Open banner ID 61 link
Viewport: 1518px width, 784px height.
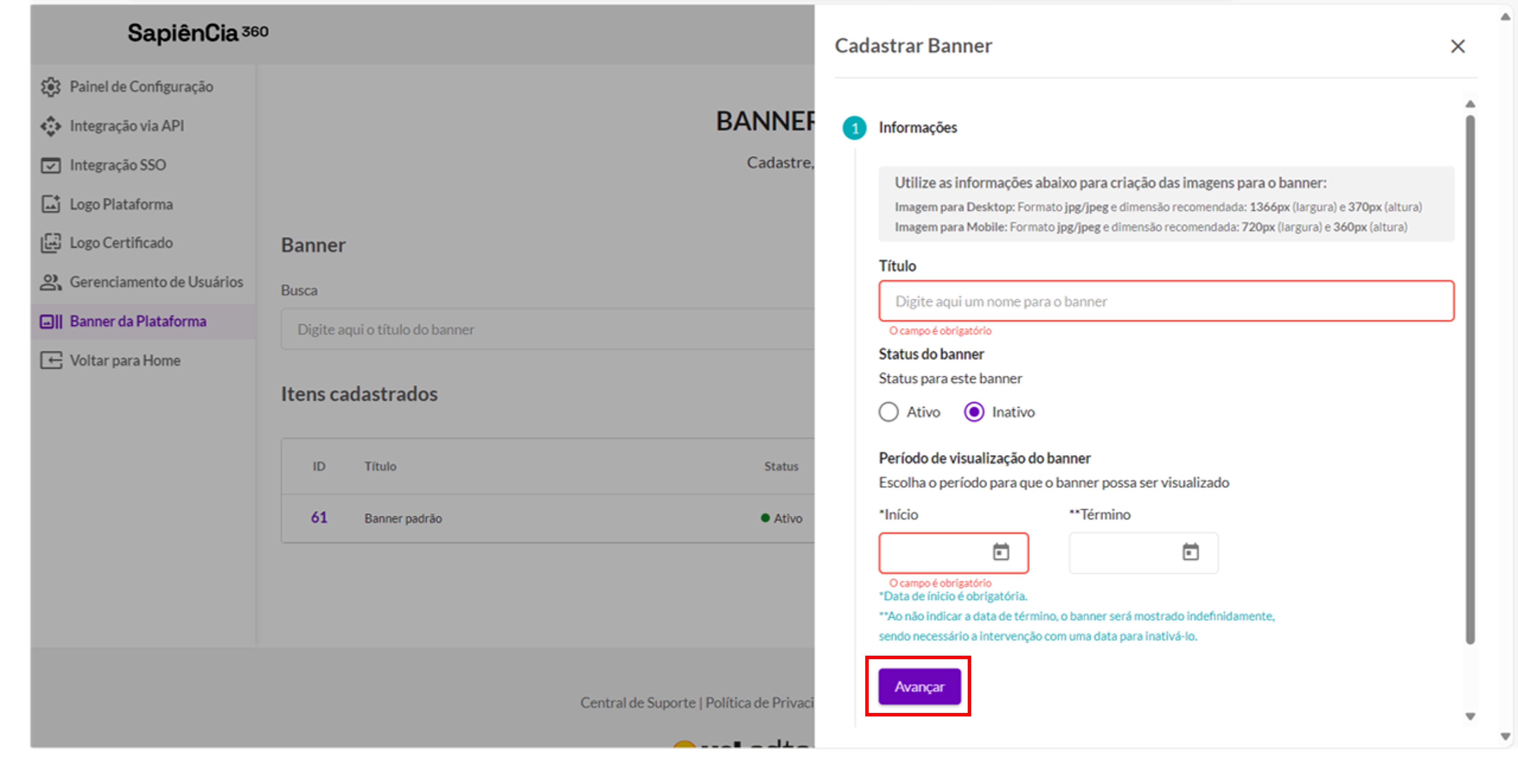tap(319, 518)
